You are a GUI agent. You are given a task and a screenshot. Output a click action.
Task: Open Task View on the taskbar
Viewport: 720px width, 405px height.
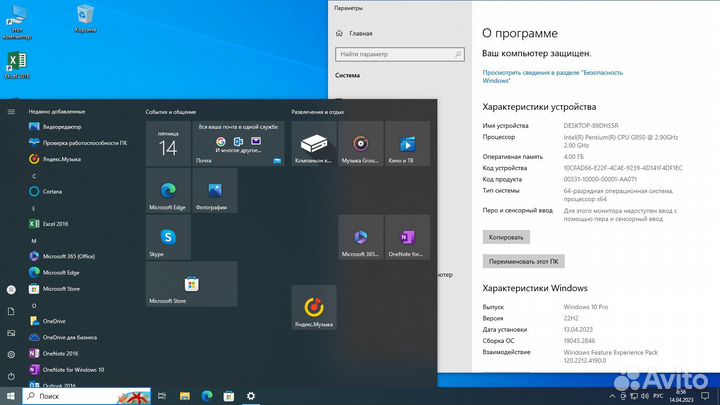(x=162, y=396)
